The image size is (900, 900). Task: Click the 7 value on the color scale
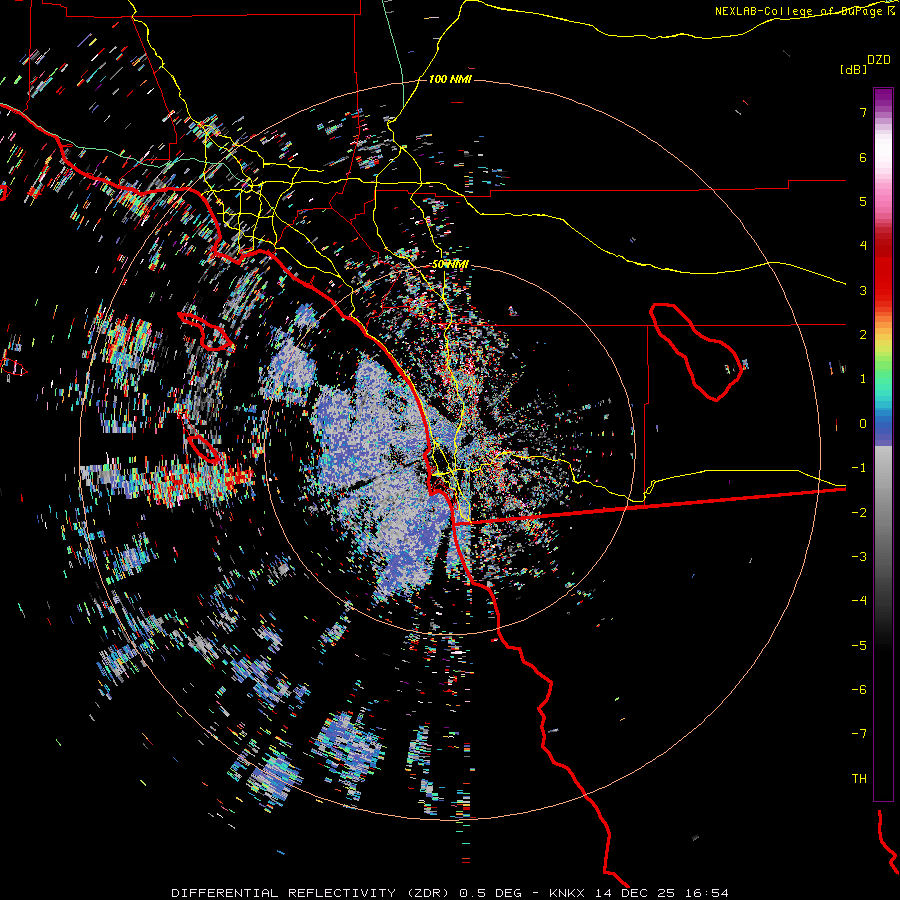click(863, 112)
